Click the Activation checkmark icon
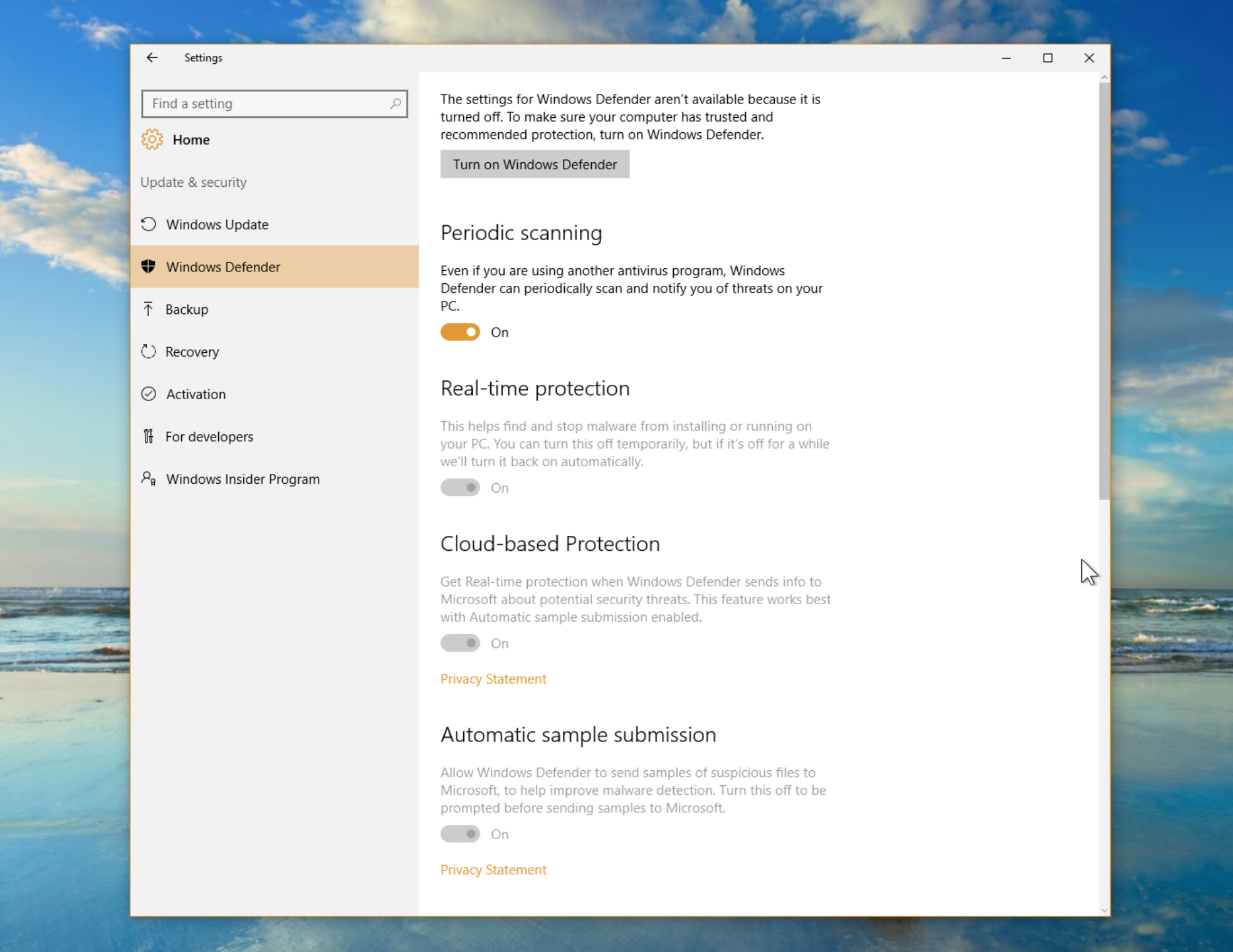 [x=149, y=394]
